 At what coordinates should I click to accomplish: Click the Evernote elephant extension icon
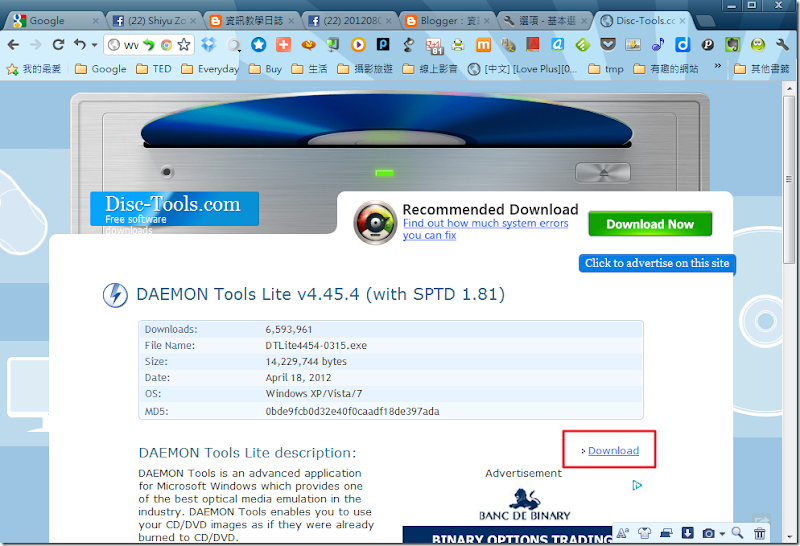733,45
